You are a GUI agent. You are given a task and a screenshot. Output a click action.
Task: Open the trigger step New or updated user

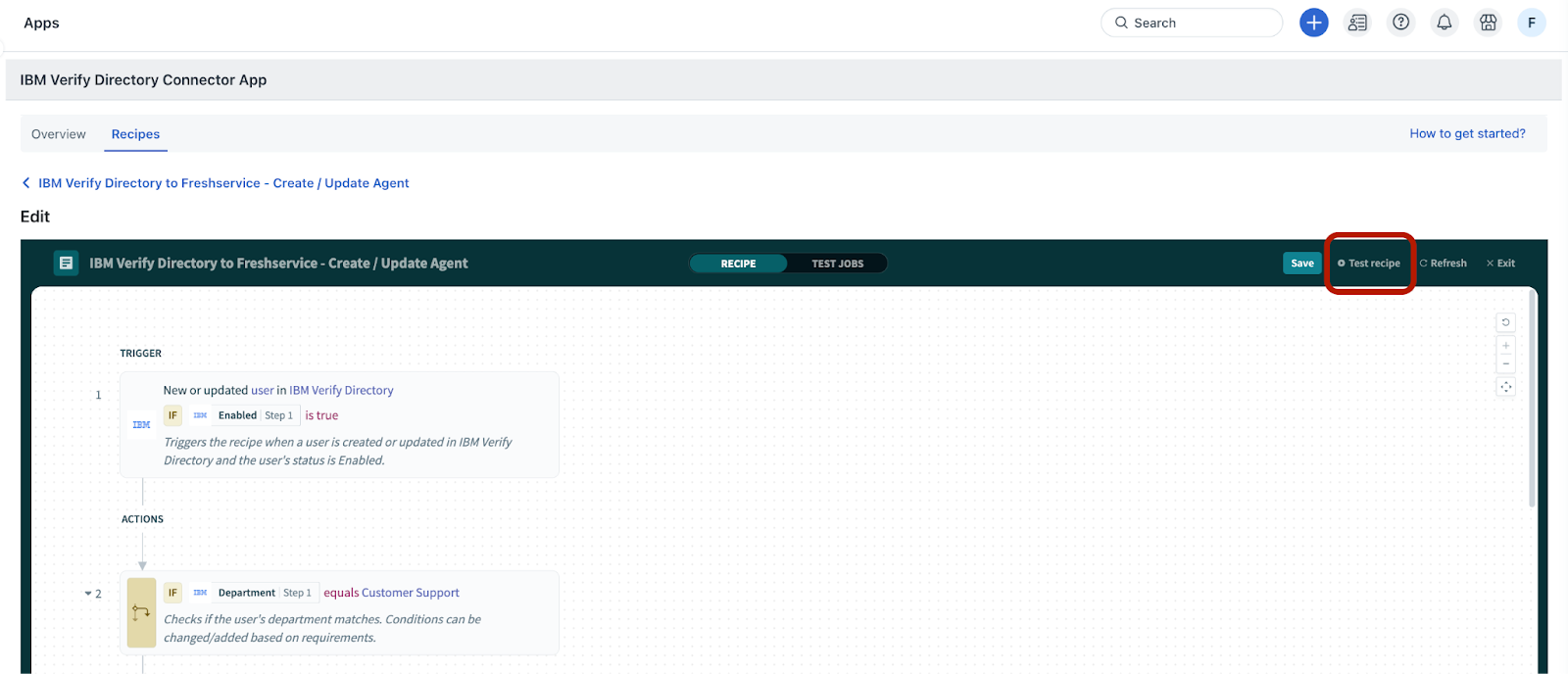[339, 424]
